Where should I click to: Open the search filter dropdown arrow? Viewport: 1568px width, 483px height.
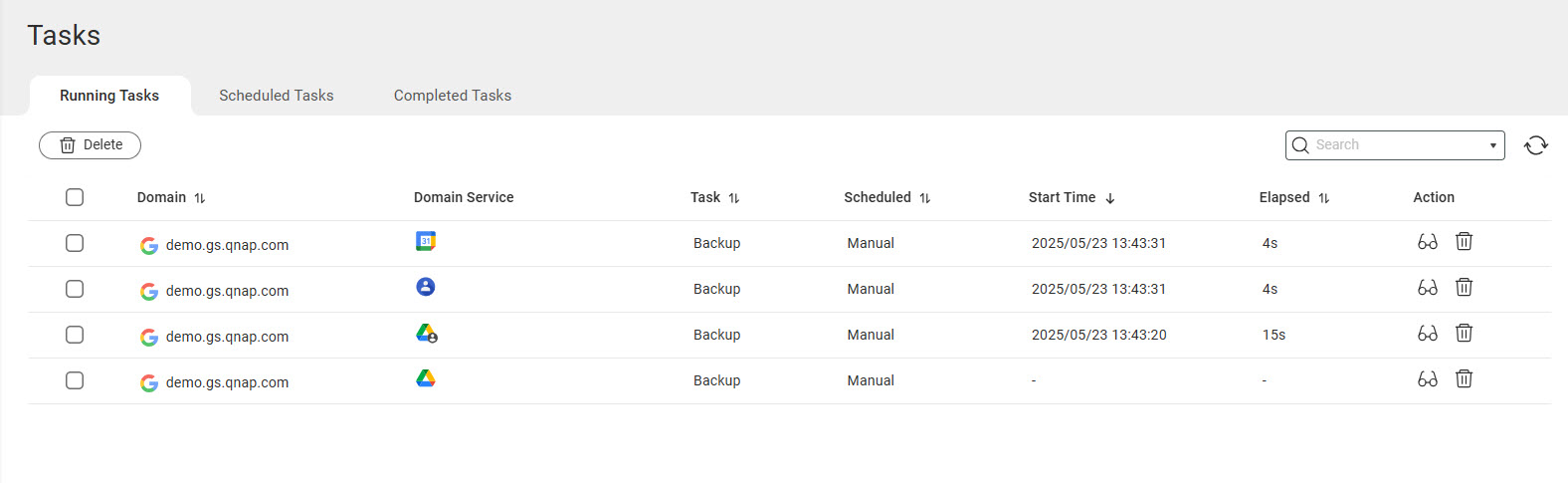[x=1492, y=145]
